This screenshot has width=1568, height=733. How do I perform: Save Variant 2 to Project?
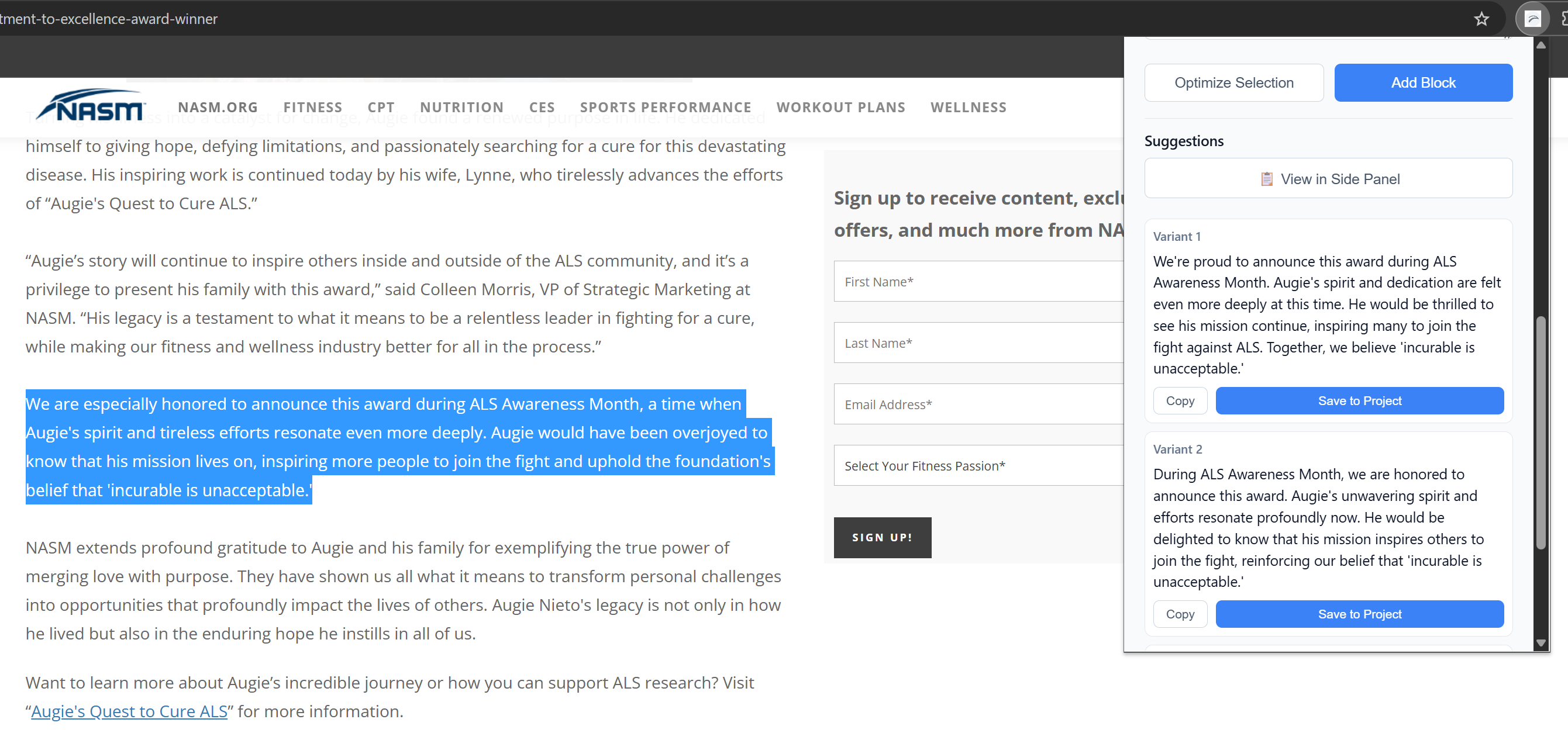pyautogui.click(x=1359, y=614)
